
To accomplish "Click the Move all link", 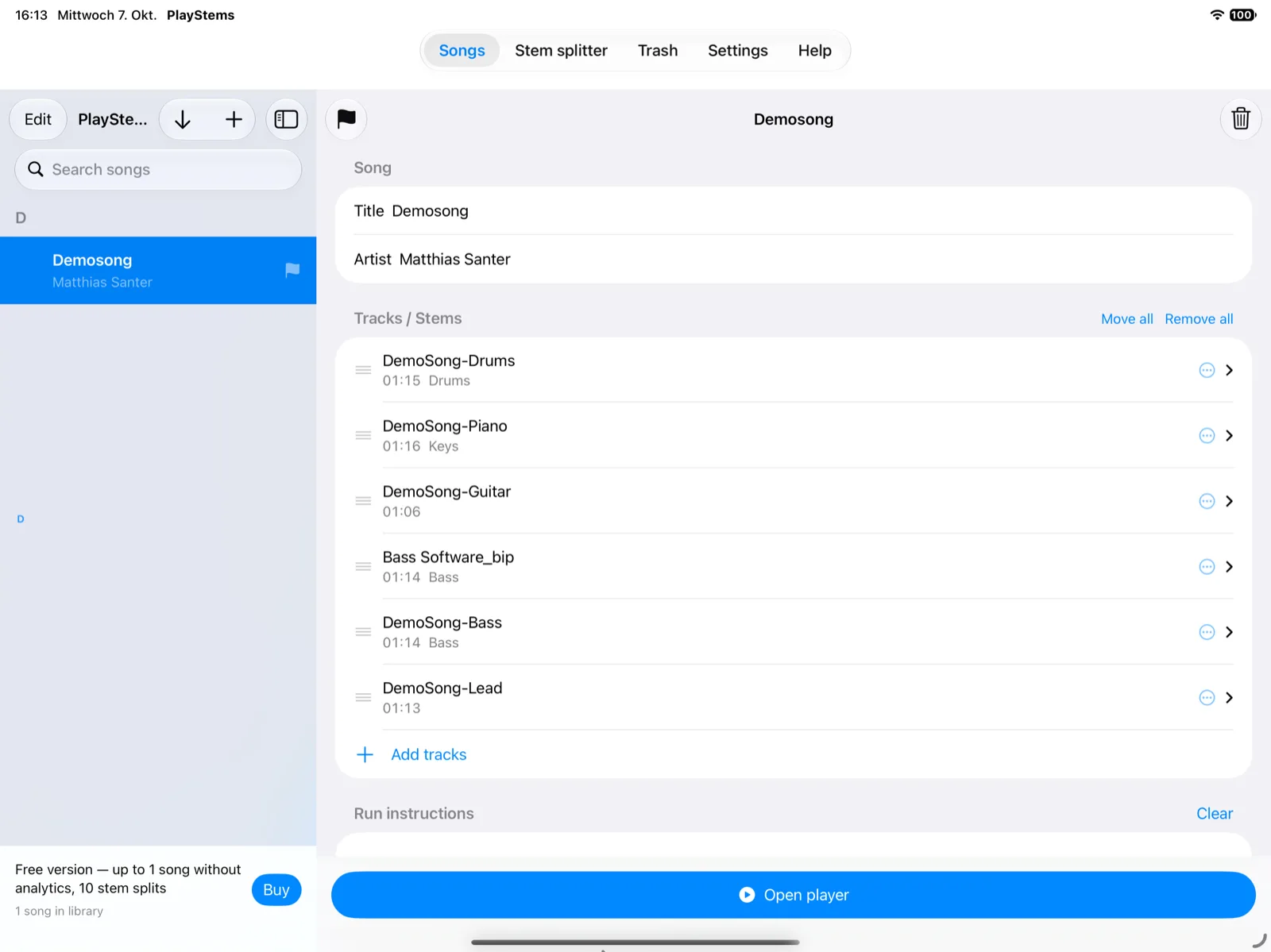I will tap(1126, 319).
